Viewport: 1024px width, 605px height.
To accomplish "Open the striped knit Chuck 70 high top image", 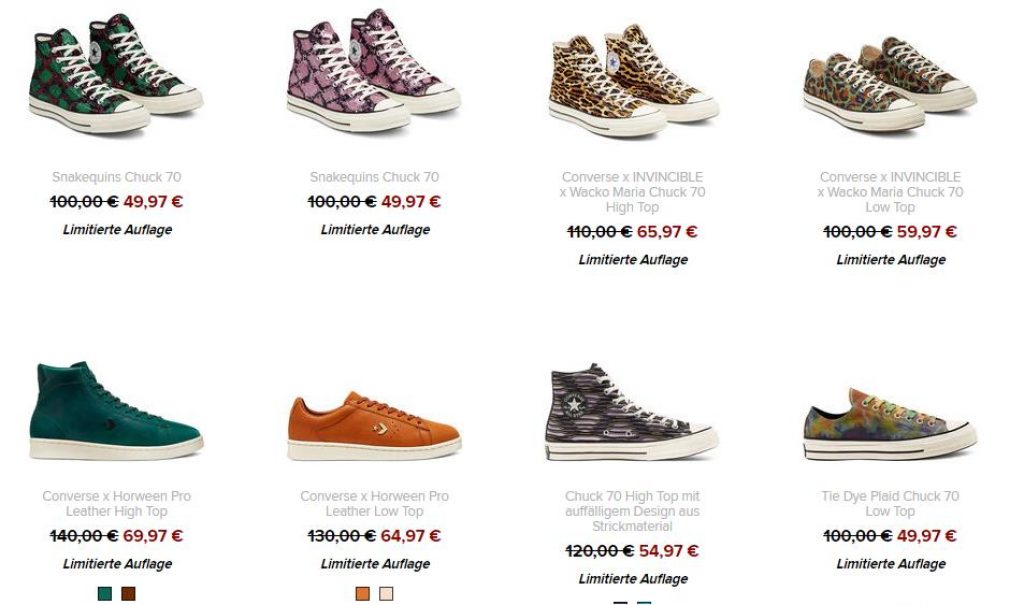I will pyautogui.click(x=632, y=412).
